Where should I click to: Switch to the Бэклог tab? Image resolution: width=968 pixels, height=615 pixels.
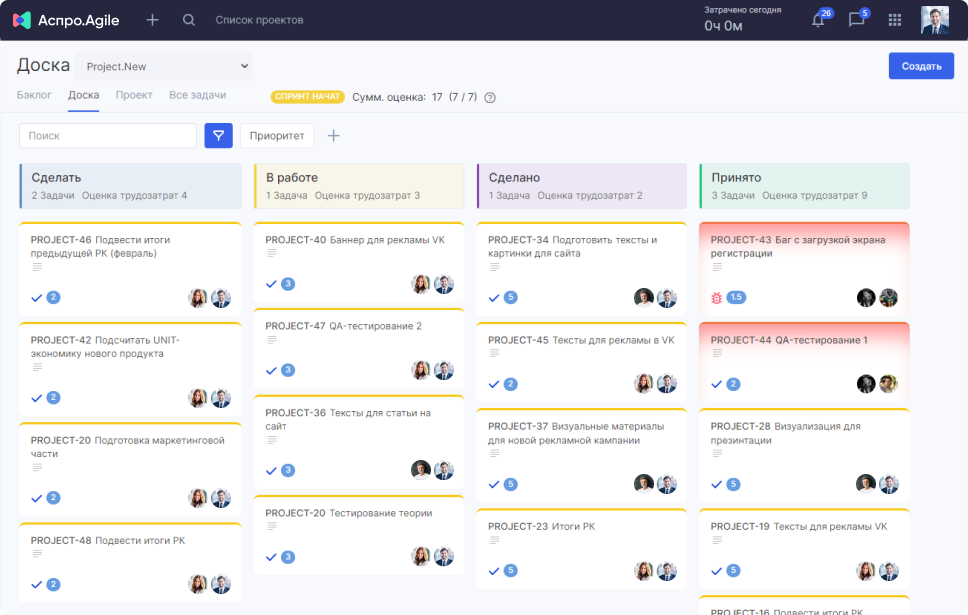[x=34, y=95]
